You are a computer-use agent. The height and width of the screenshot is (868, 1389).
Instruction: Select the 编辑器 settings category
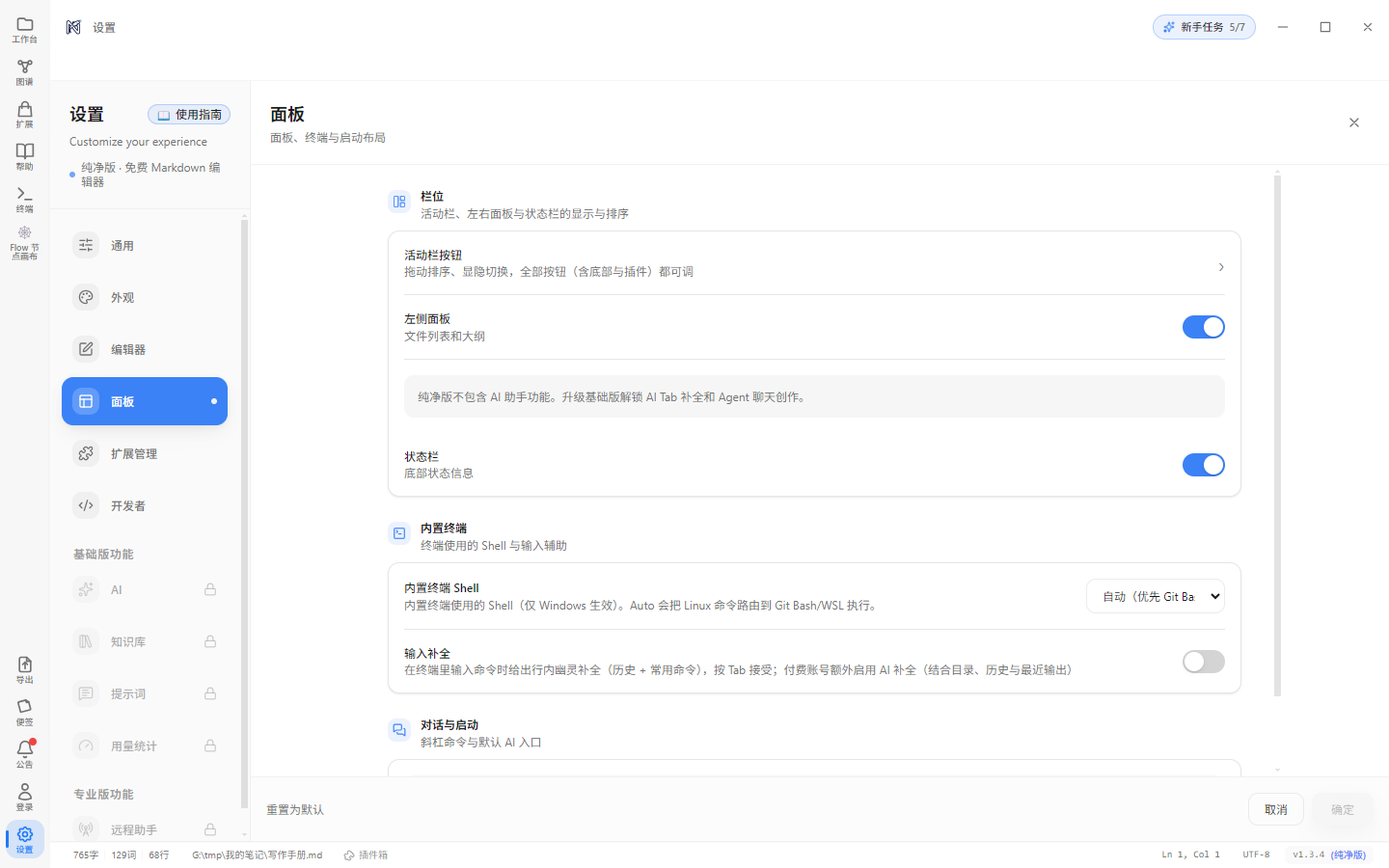pos(145,349)
